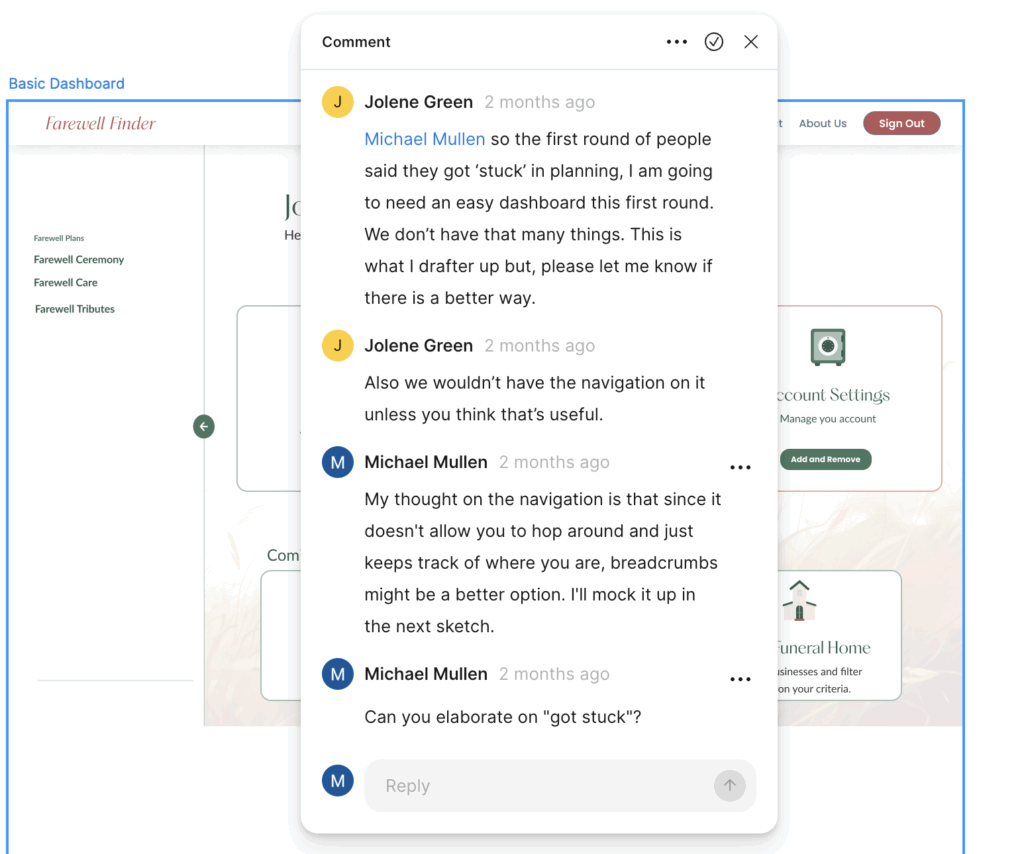The width and height of the screenshot is (1024, 854).
Task: Go to Farewell Care in the sidebar
Action: tap(66, 283)
